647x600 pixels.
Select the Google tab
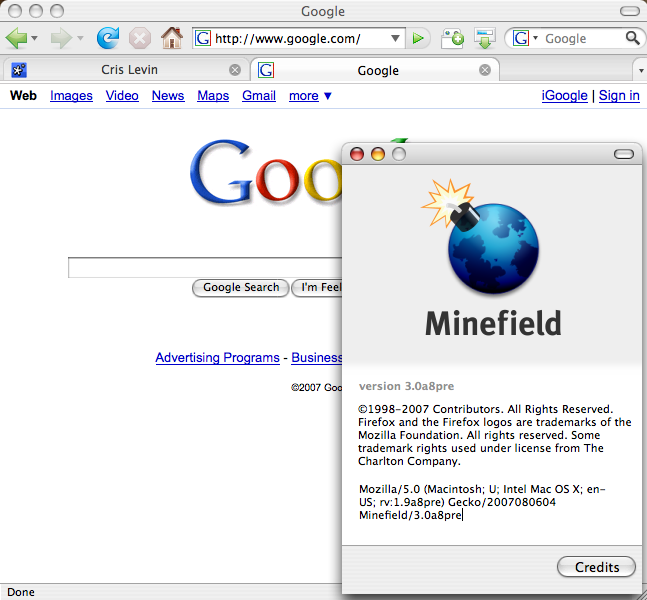375,70
